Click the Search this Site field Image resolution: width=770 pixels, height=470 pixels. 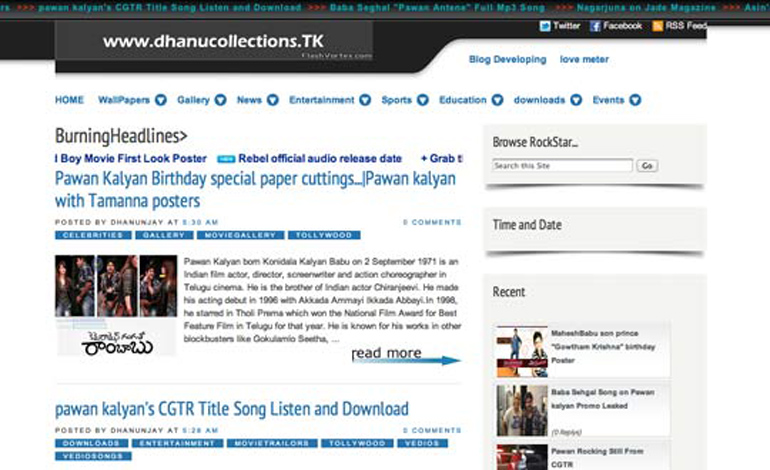coord(562,166)
